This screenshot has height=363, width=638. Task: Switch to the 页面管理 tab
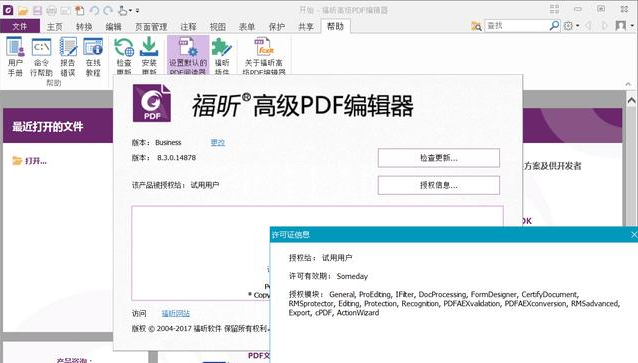pos(151,27)
